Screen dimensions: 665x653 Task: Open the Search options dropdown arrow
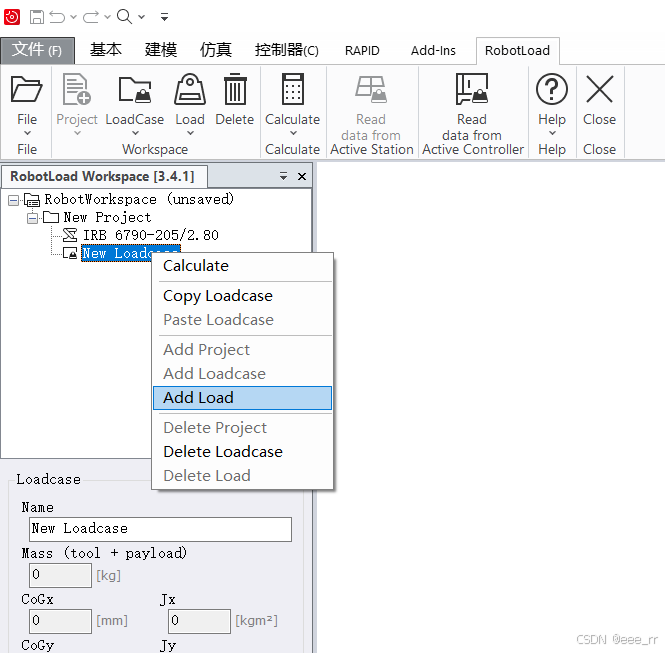pyautogui.click(x=141, y=17)
